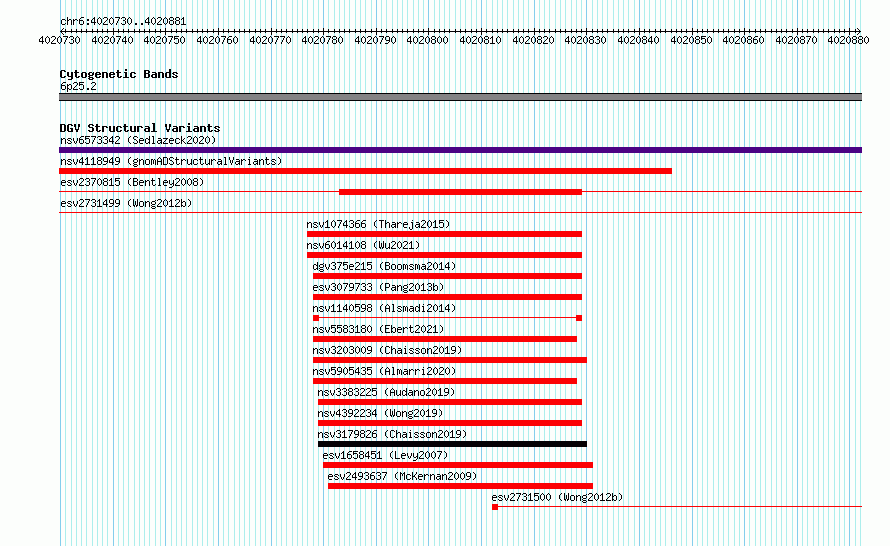The image size is (890, 546).
Task: Open the nsv4392234 (Wong2019) label
Action: click(x=380, y=413)
